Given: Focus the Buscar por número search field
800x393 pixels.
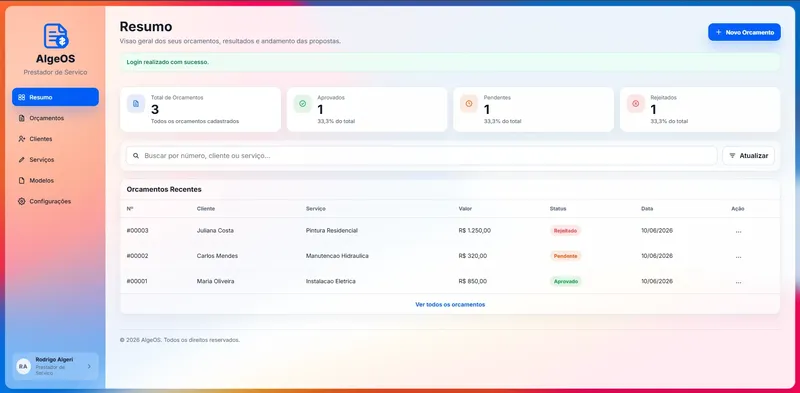Looking at the screenshot, I should click(421, 156).
